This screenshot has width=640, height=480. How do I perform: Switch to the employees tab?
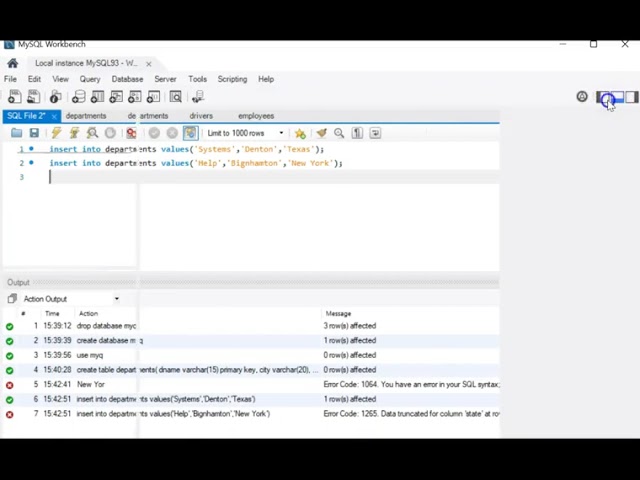click(x=256, y=116)
